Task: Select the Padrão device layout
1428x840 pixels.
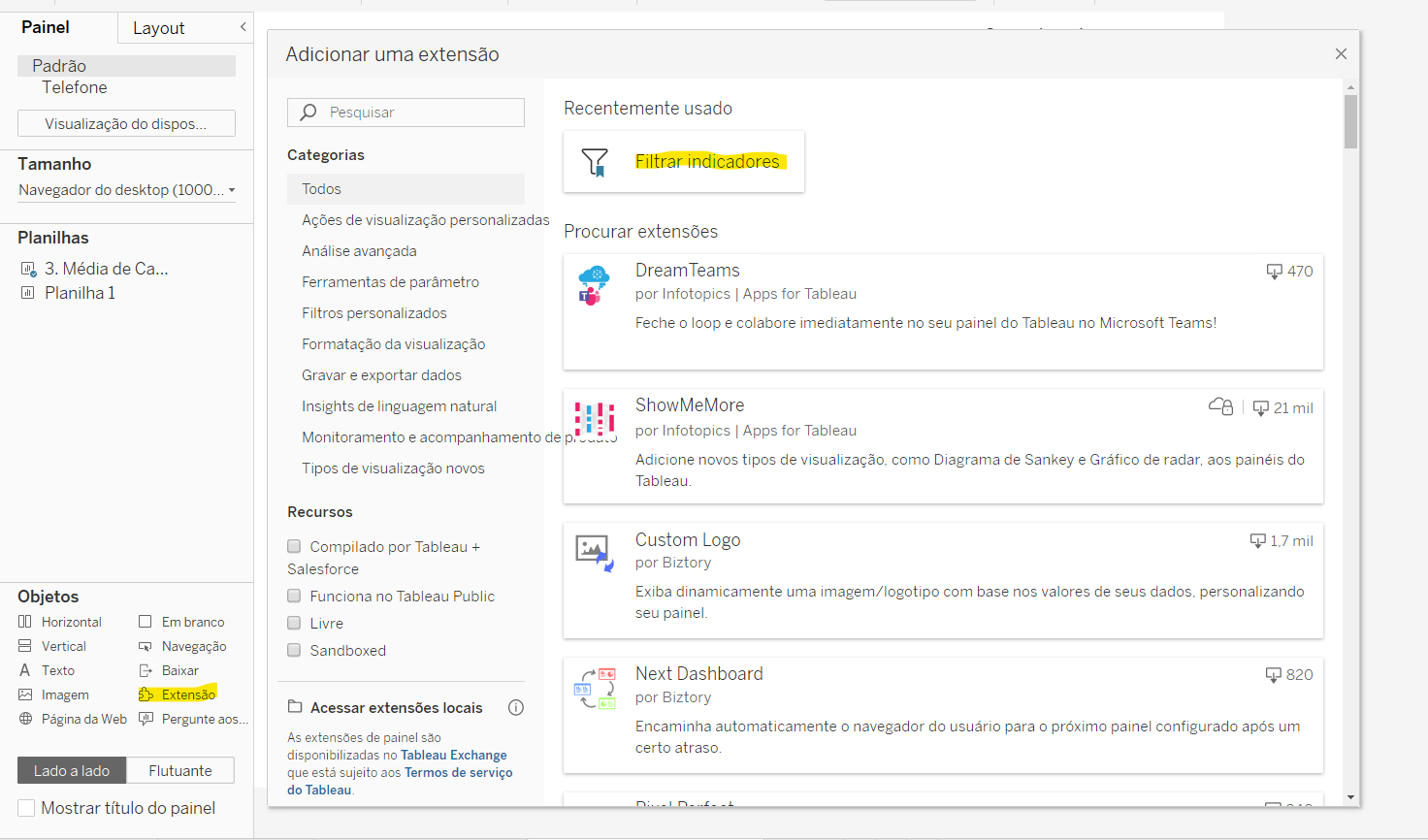Action: pos(126,66)
